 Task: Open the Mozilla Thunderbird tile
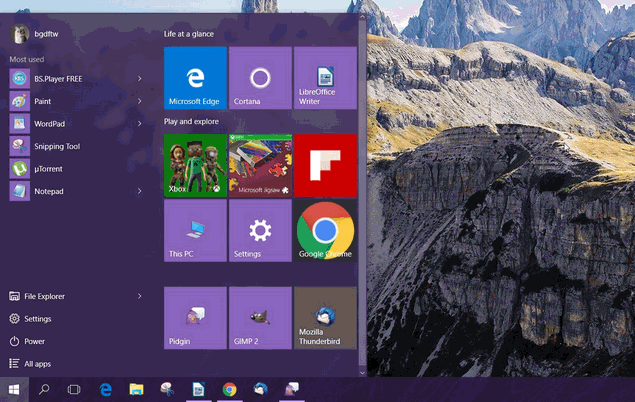[x=325, y=318]
